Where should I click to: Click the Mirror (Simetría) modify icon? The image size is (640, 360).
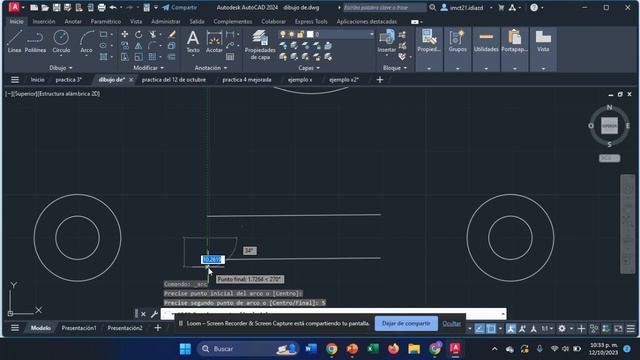tap(139, 46)
